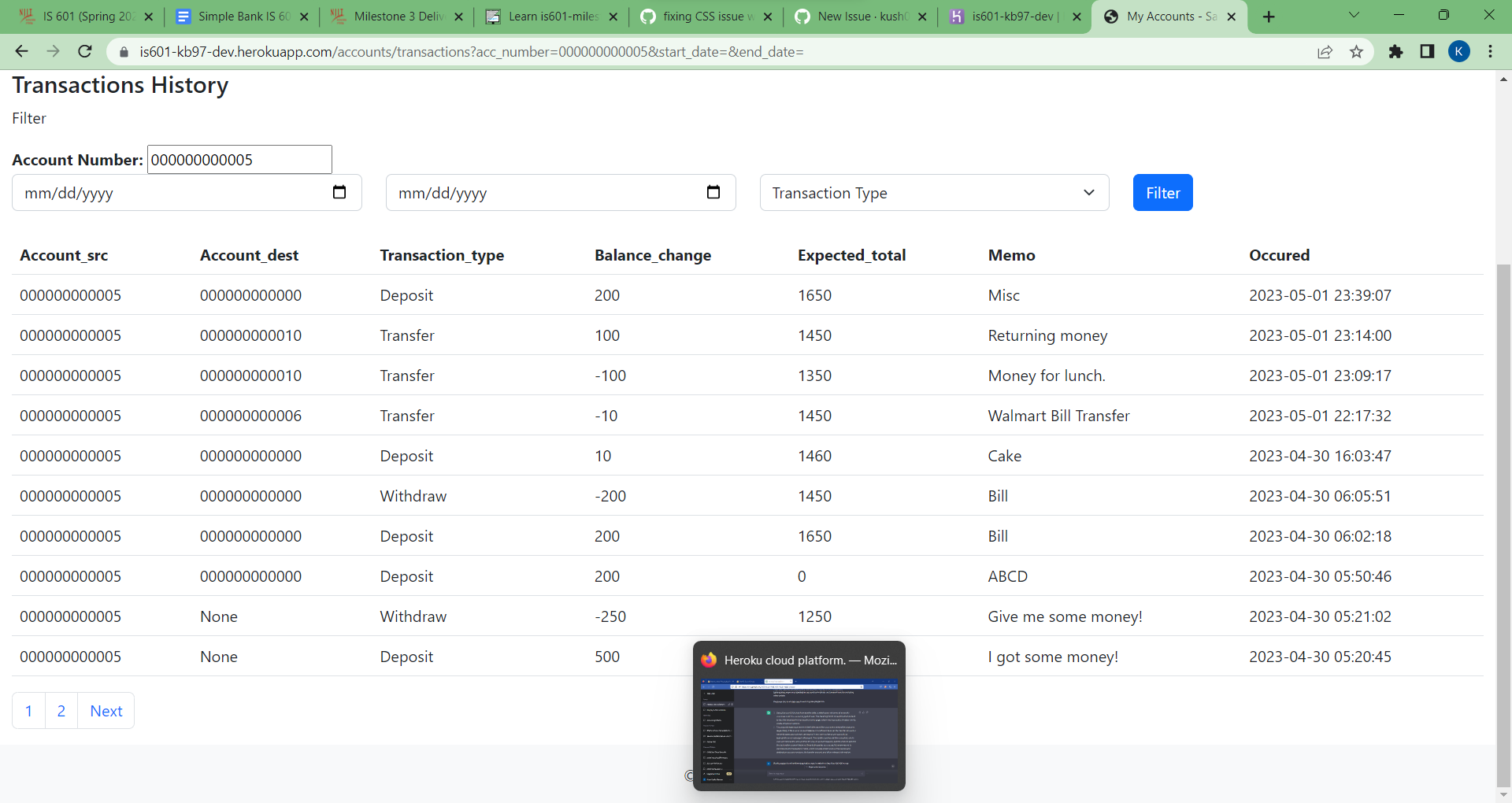1512x803 pixels.
Task: Open a new browser tab
Action: tap(1269, 16)
